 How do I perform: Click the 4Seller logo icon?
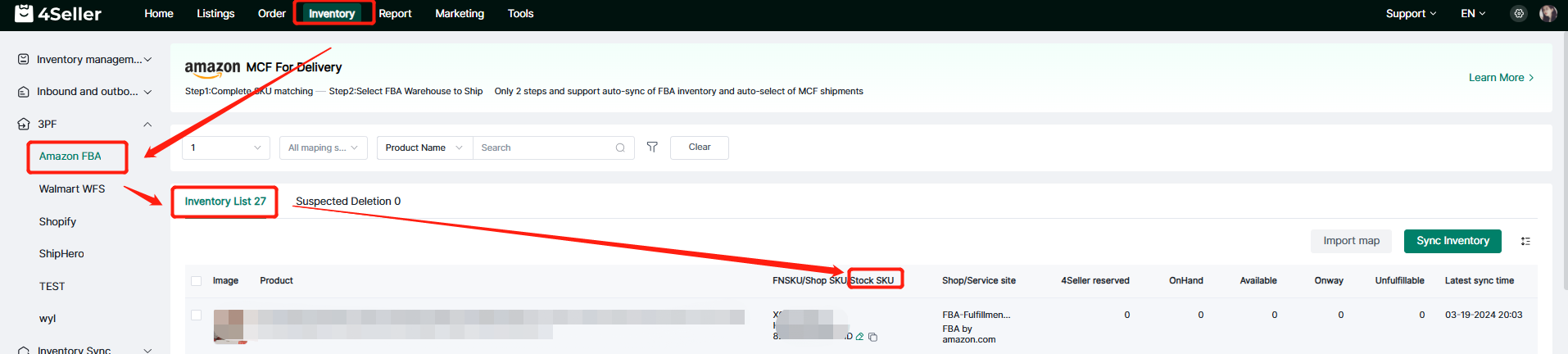coord(25,13)
